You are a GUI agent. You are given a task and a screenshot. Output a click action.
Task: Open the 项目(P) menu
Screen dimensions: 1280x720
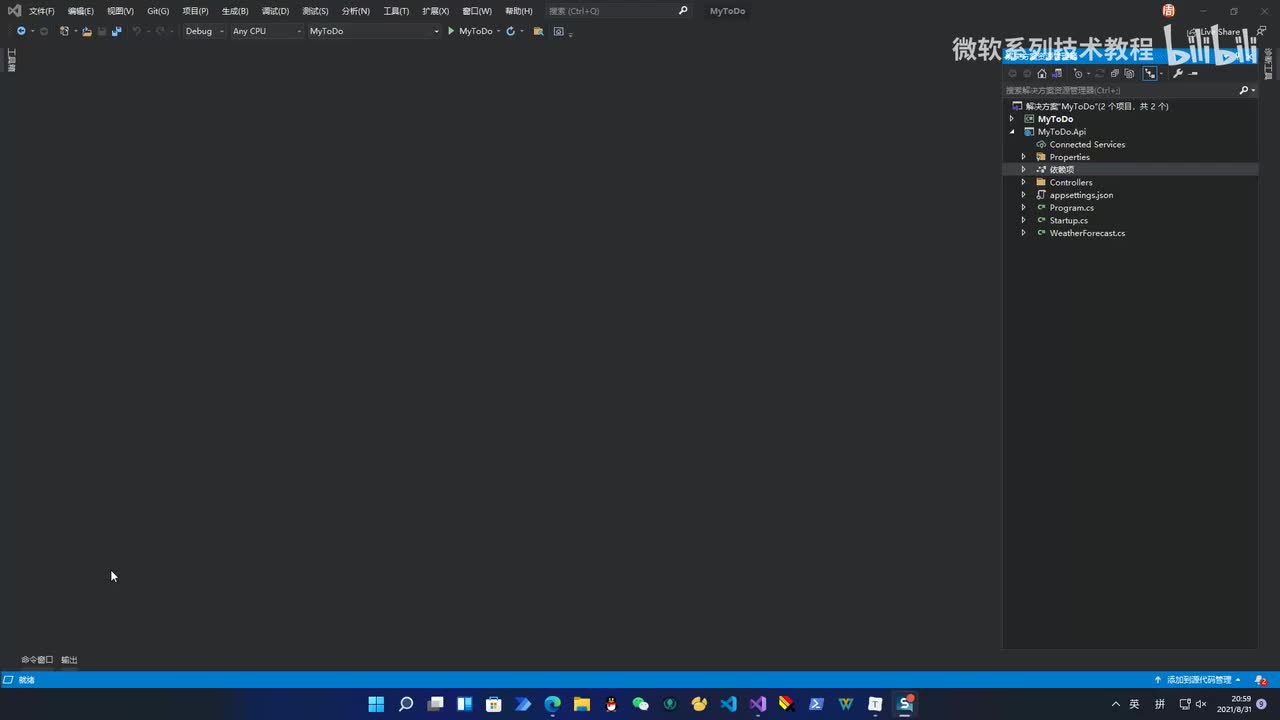(x=195, y=11)
